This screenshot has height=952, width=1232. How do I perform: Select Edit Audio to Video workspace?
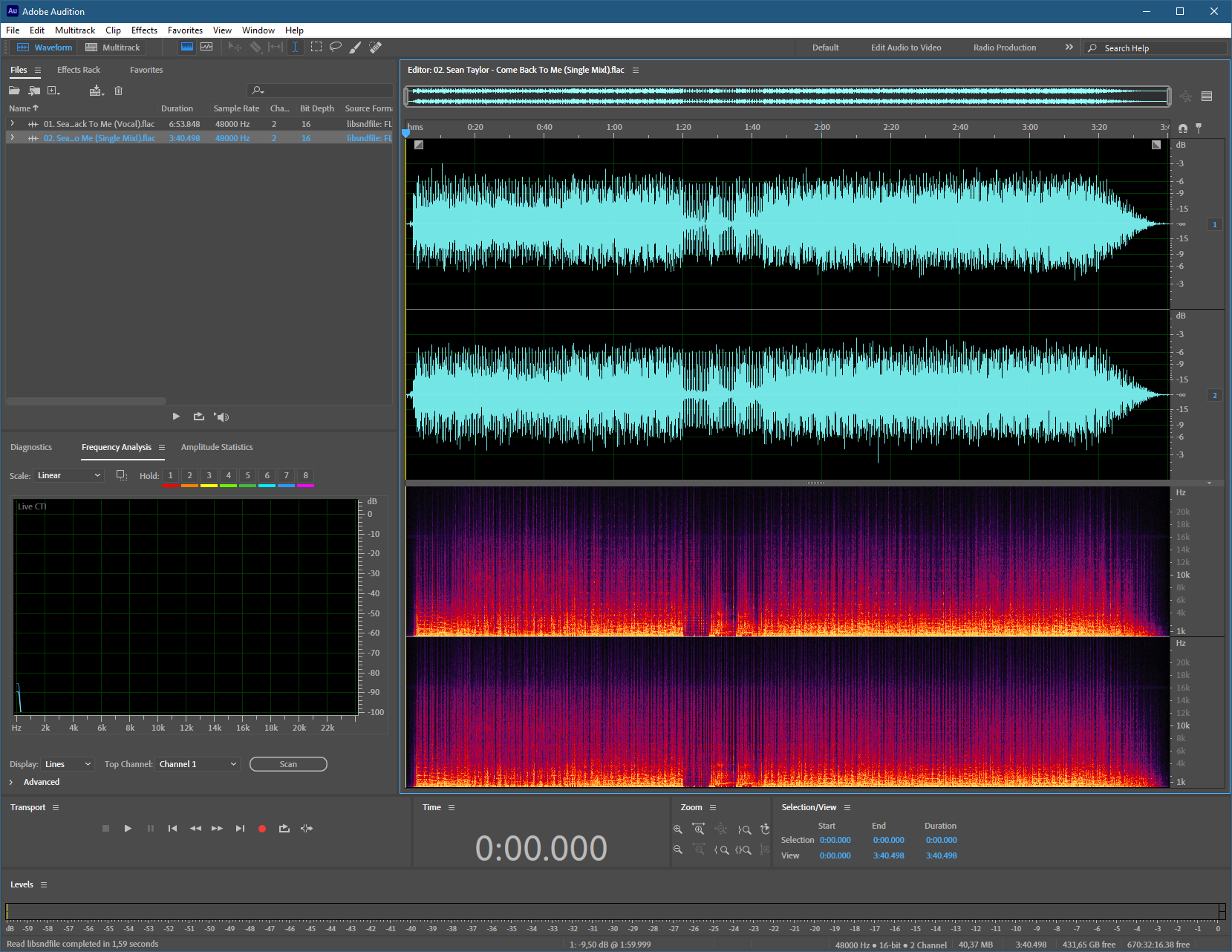click(906, 48)
